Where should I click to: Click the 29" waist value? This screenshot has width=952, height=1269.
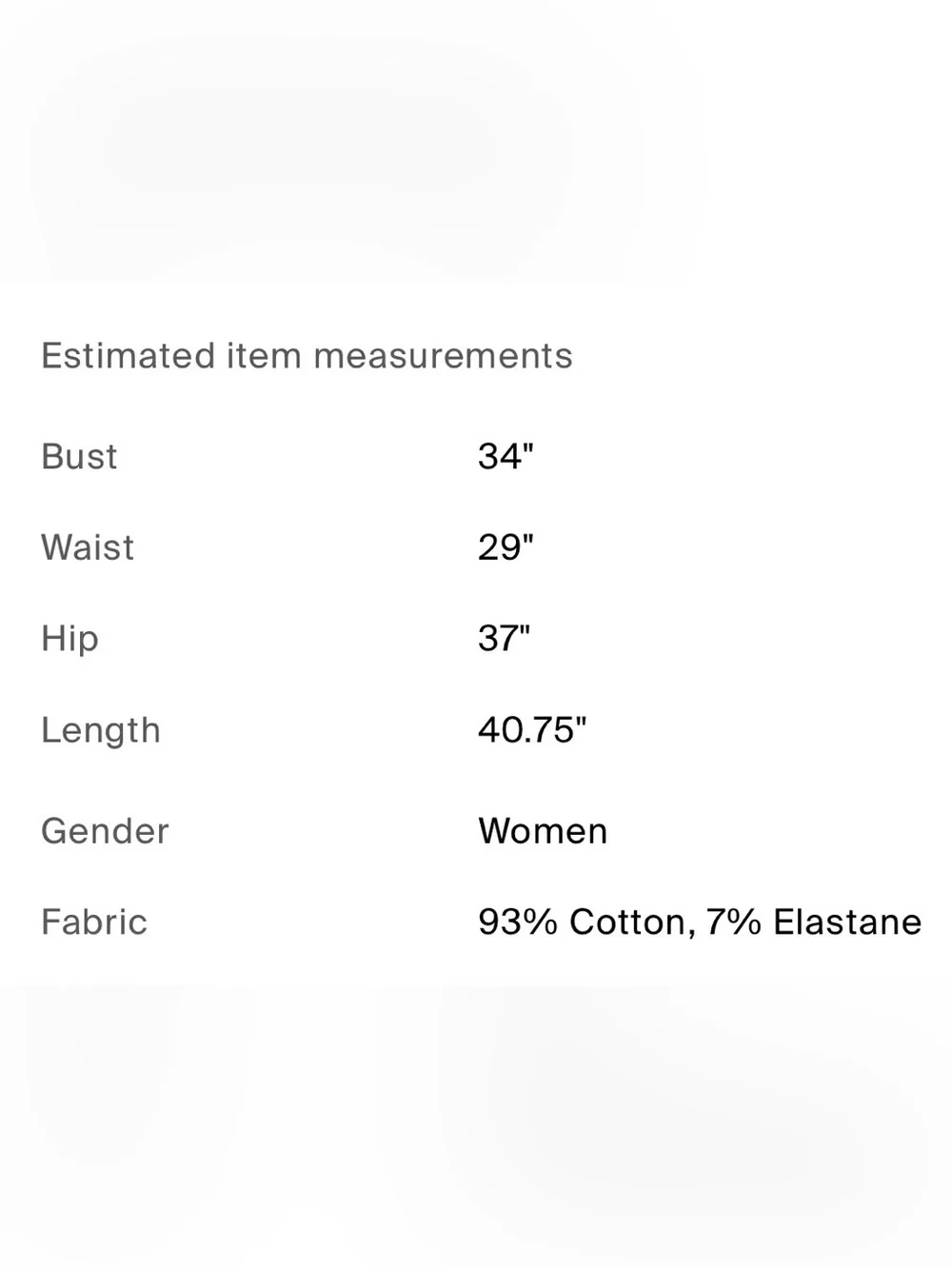[506, 547]
